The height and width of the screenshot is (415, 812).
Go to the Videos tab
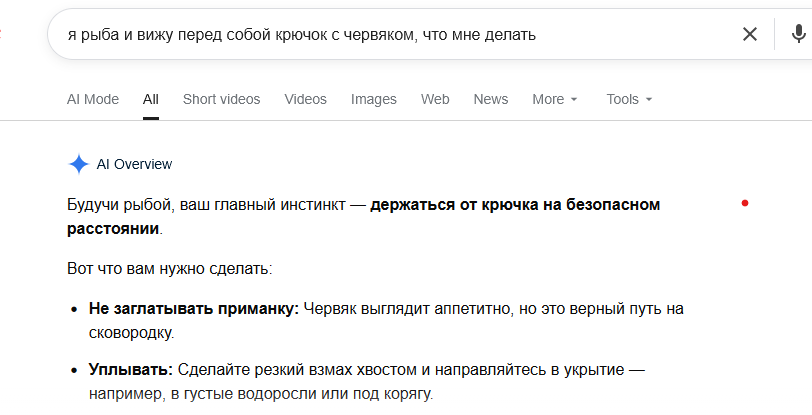coord(306,99)
